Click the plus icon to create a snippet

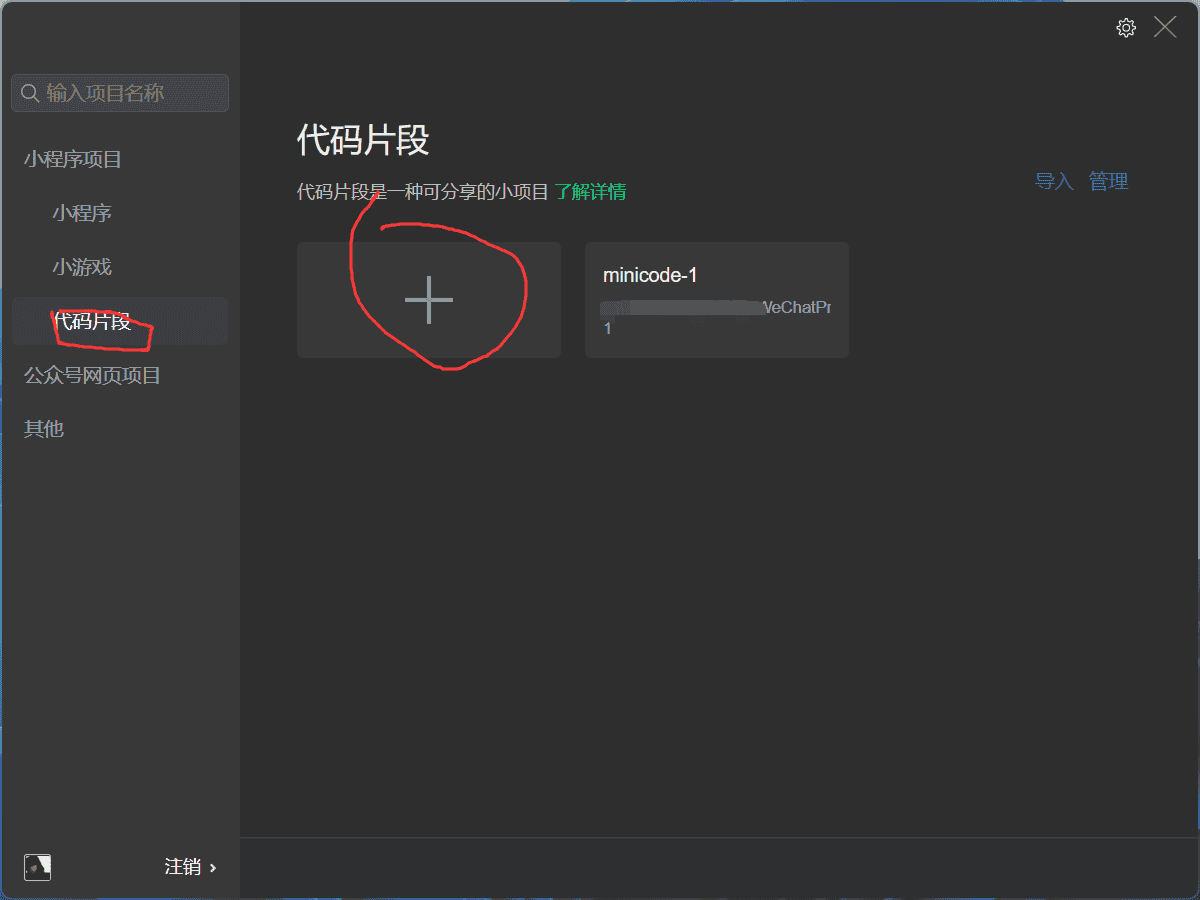[429, 300]
